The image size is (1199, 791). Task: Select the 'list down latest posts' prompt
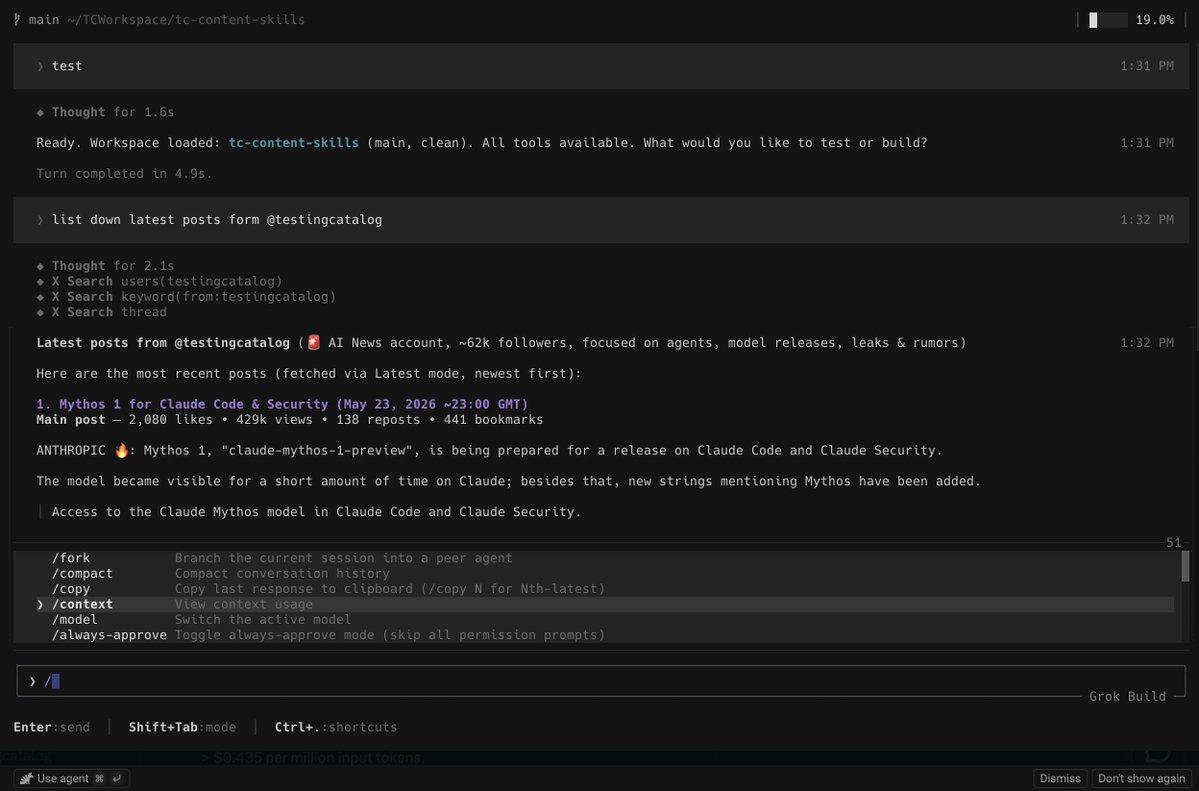coord(601,220)
